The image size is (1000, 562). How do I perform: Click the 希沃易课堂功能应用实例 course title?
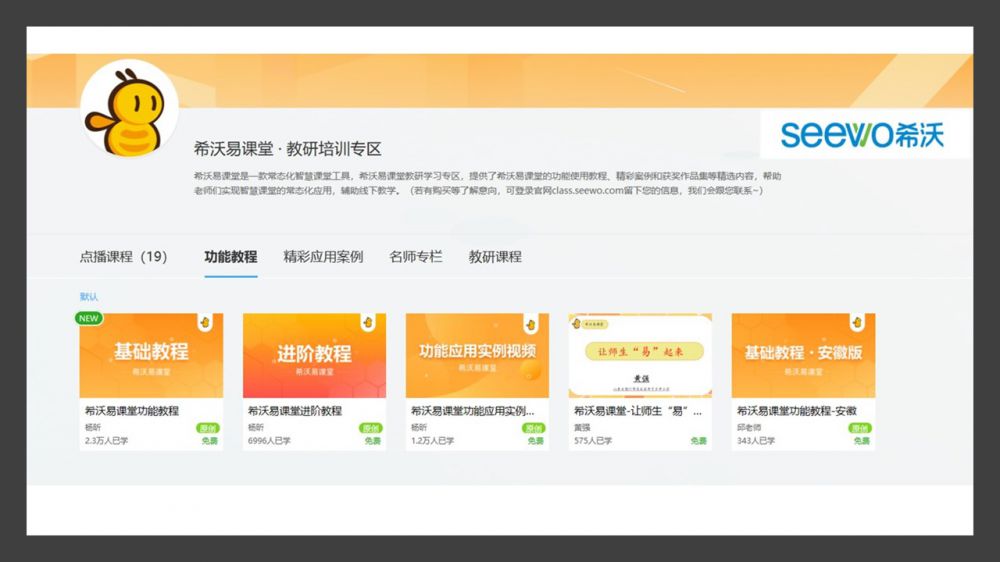coord(472,411)
